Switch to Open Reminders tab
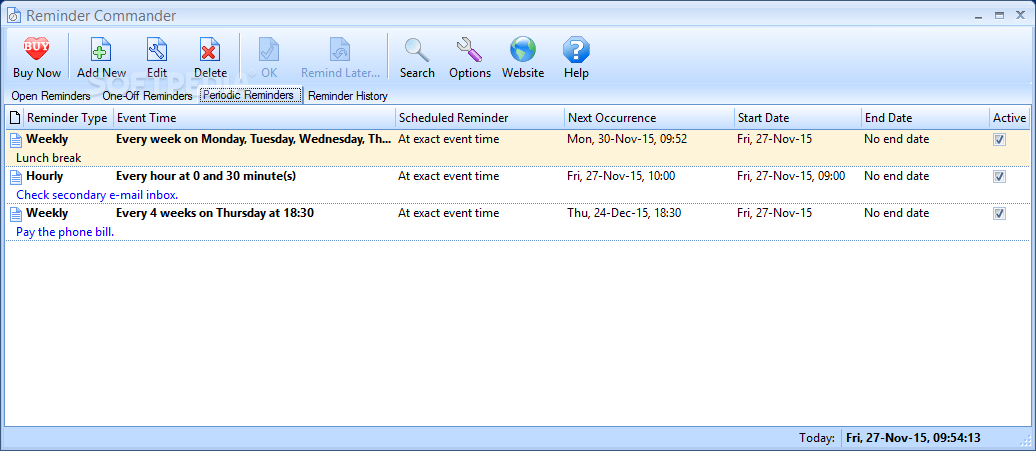This screenshot has height=451, width=1036. [51, 96]
